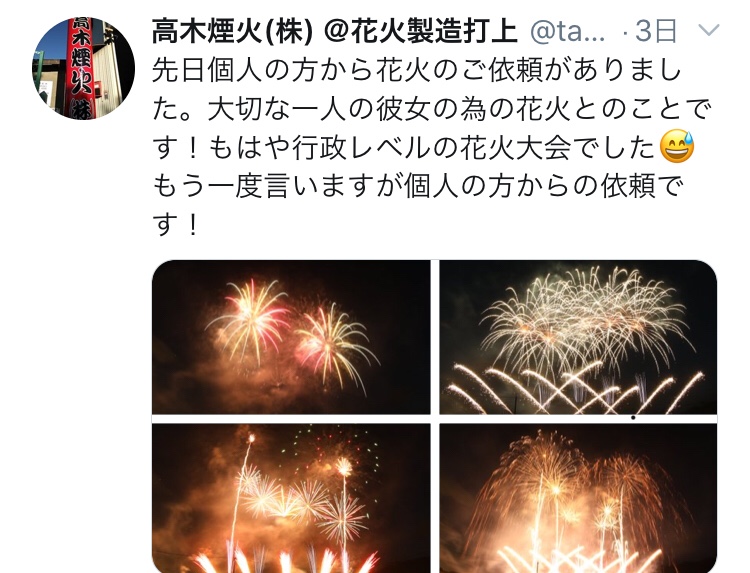The image size is (750, 573).
Task: Open the 高木煙火 profile avatar
Action: (x=83, y=68)
